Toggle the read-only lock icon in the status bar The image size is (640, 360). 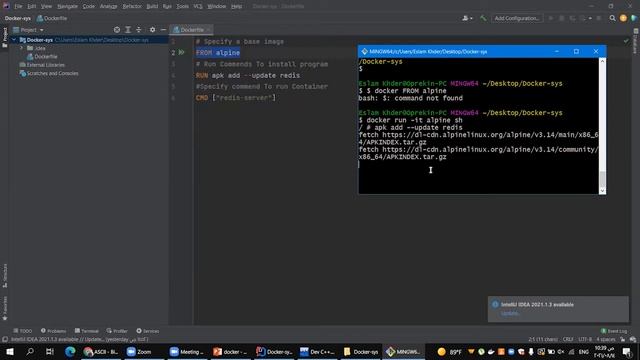click(x=622, y=339)
